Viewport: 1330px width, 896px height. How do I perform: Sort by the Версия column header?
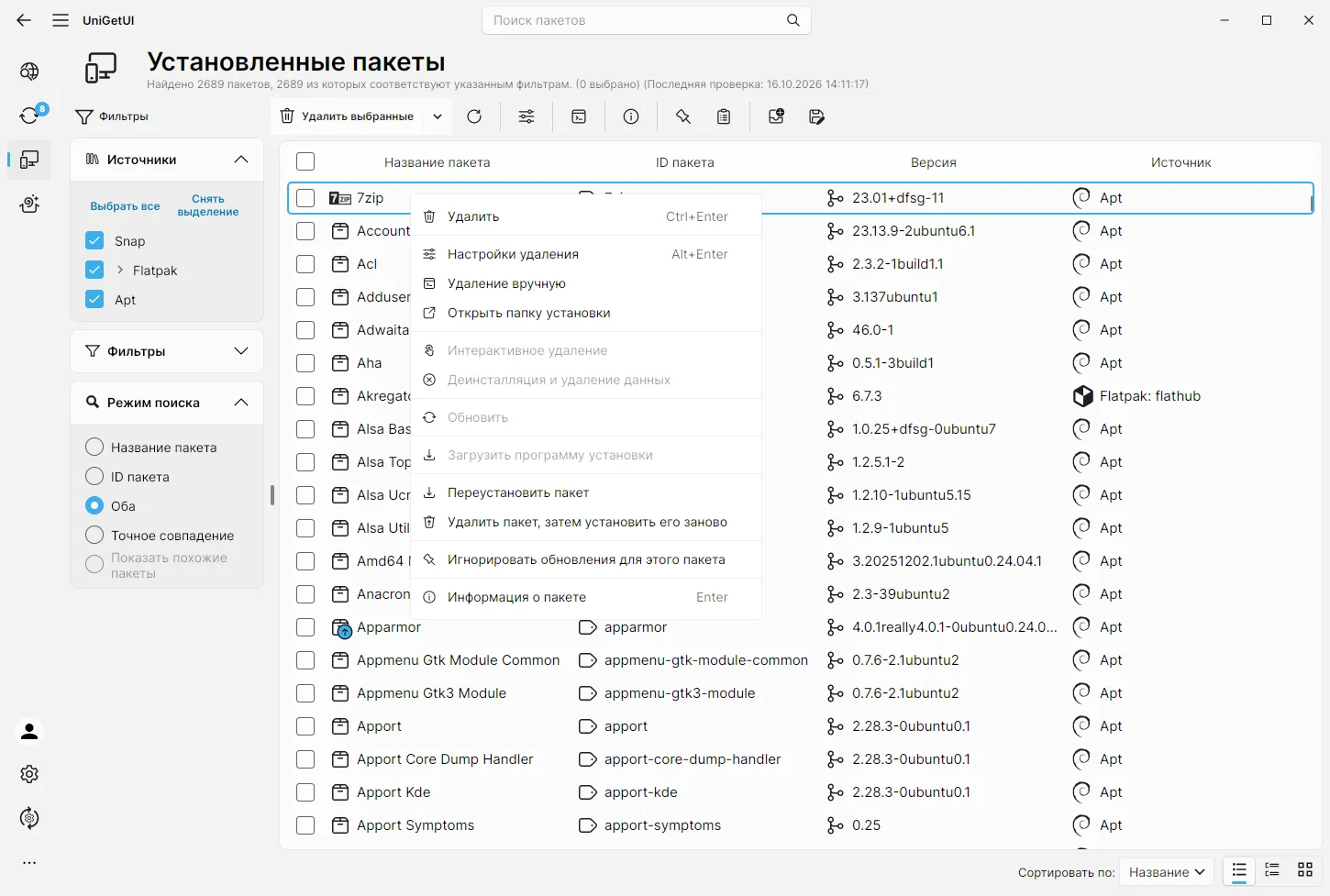coord(933,162)
